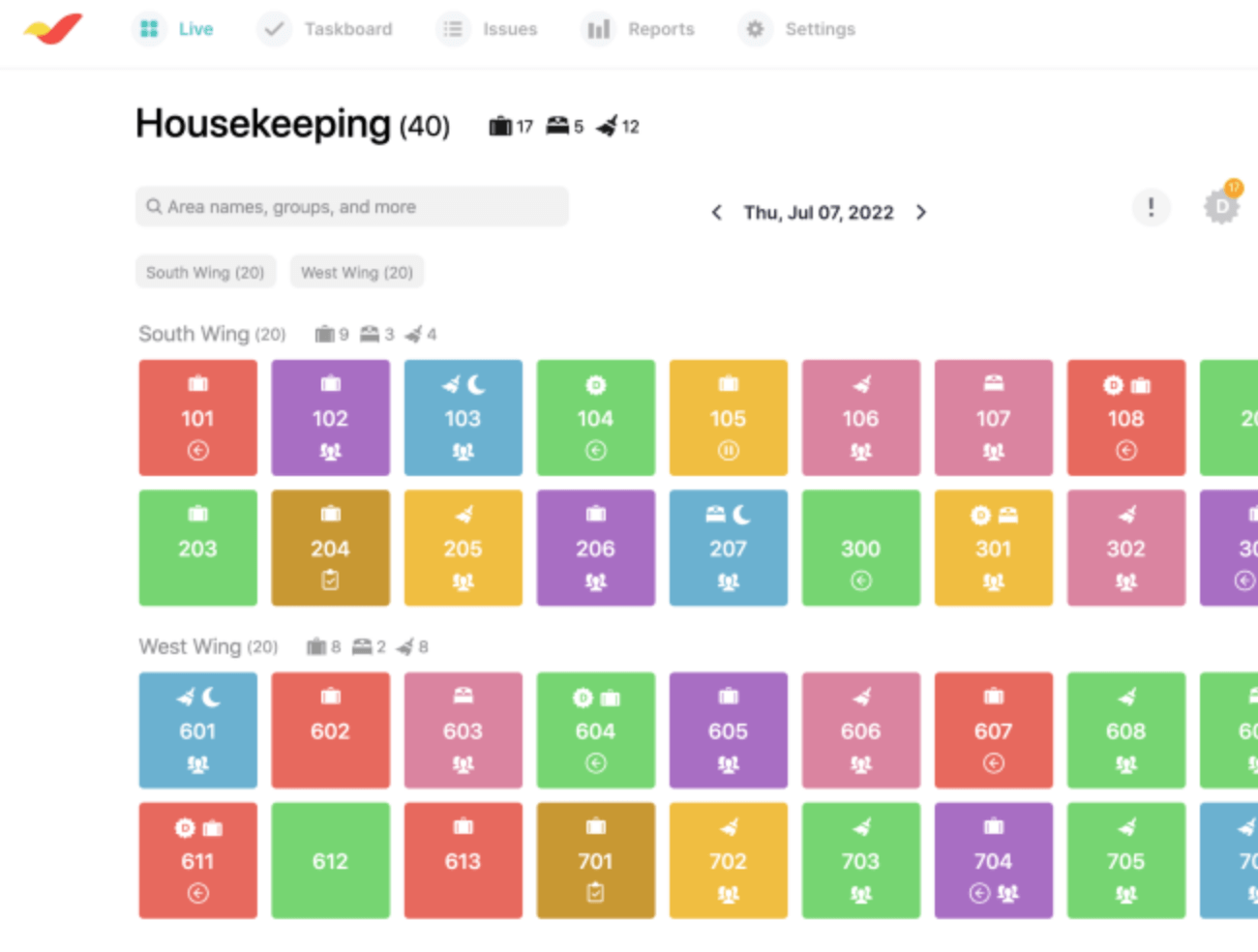Image resolution: width=1258 pixels, height=952 pixels.
Task: Click the broom icon showing 12 in header
Action: [x=607, y=126]
